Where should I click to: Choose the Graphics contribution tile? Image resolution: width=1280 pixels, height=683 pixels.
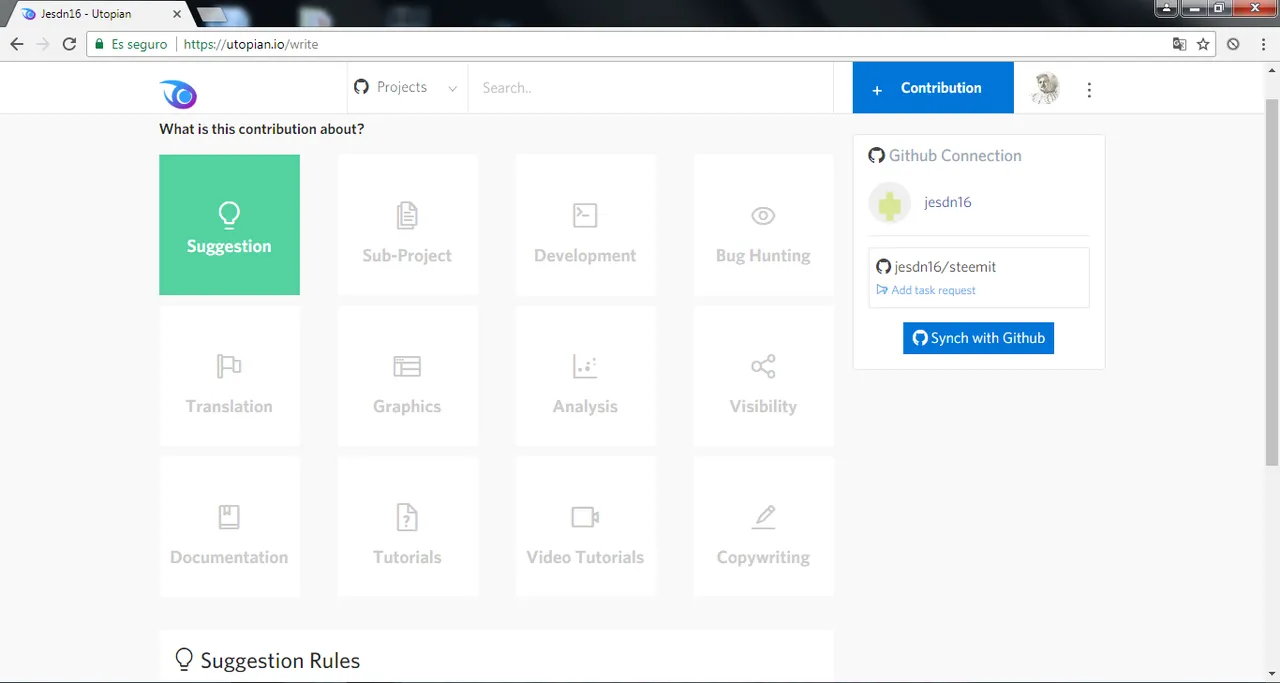(x=407, y=376)
